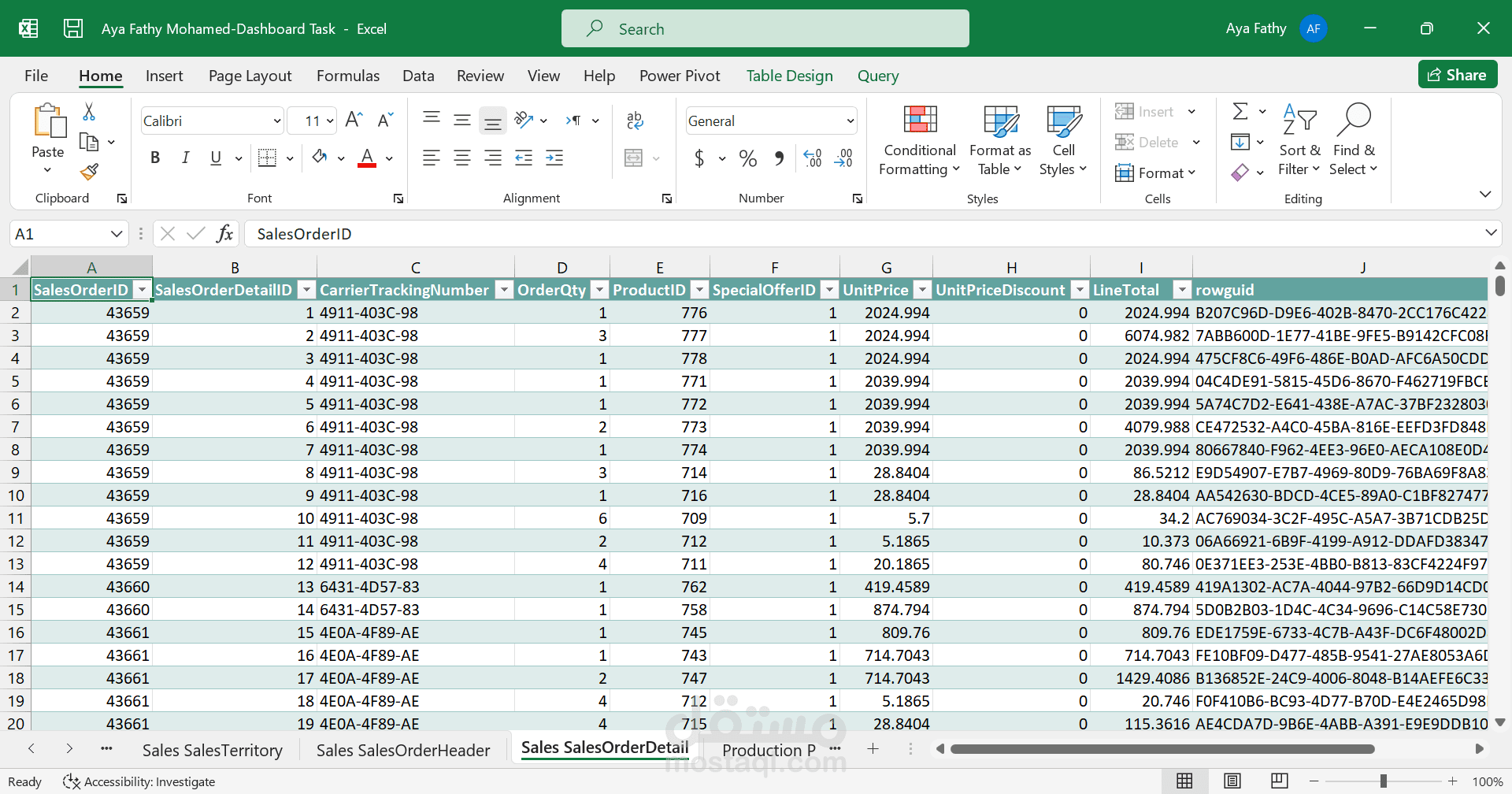1512x794 pixels.
Task: Open the SalesOrderID column filter dropdown
Action: (142, 290)
